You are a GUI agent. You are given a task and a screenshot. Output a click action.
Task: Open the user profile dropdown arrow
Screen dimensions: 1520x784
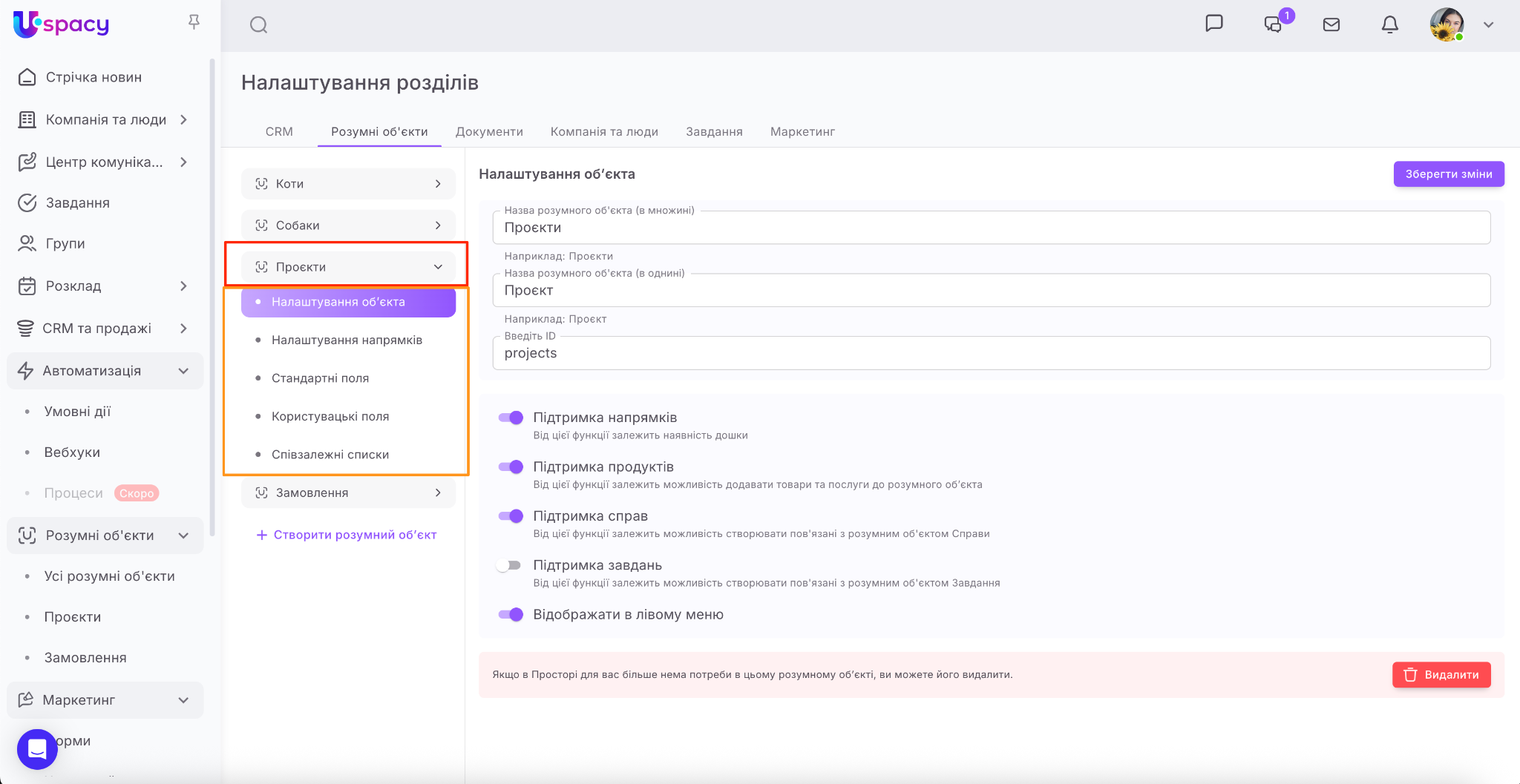1488,24
